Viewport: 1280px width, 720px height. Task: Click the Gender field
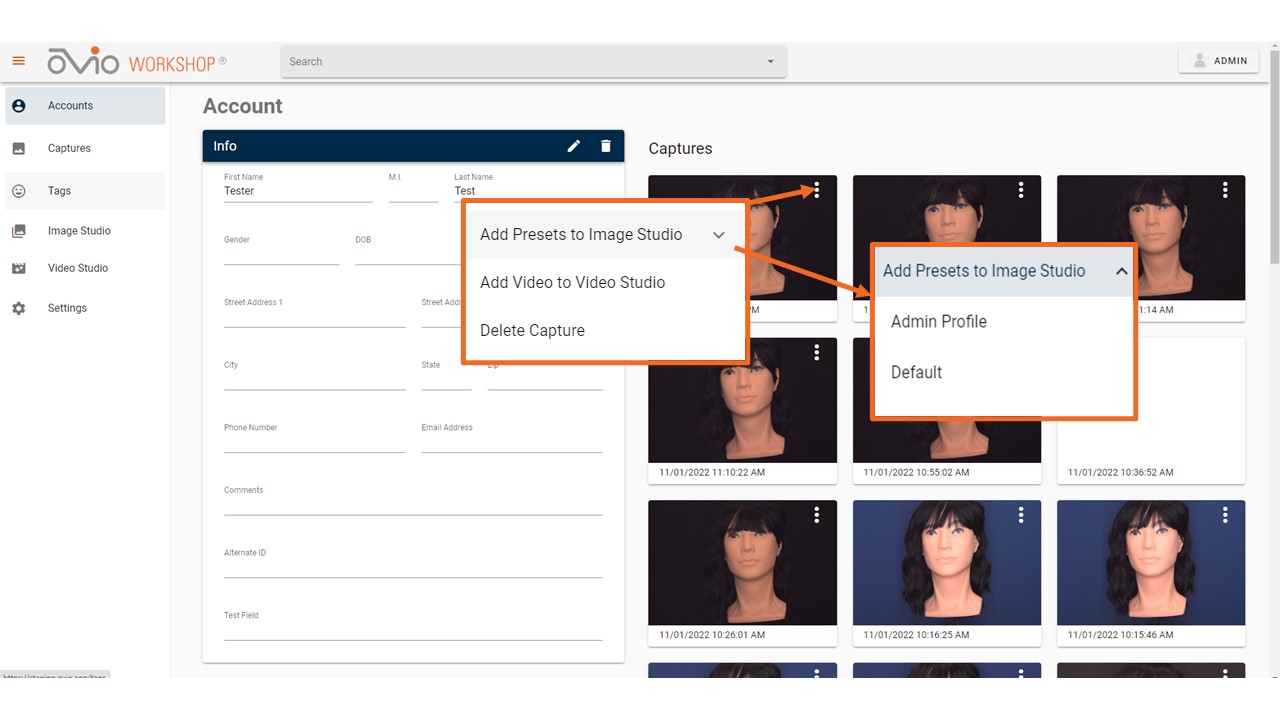[282, 250]
